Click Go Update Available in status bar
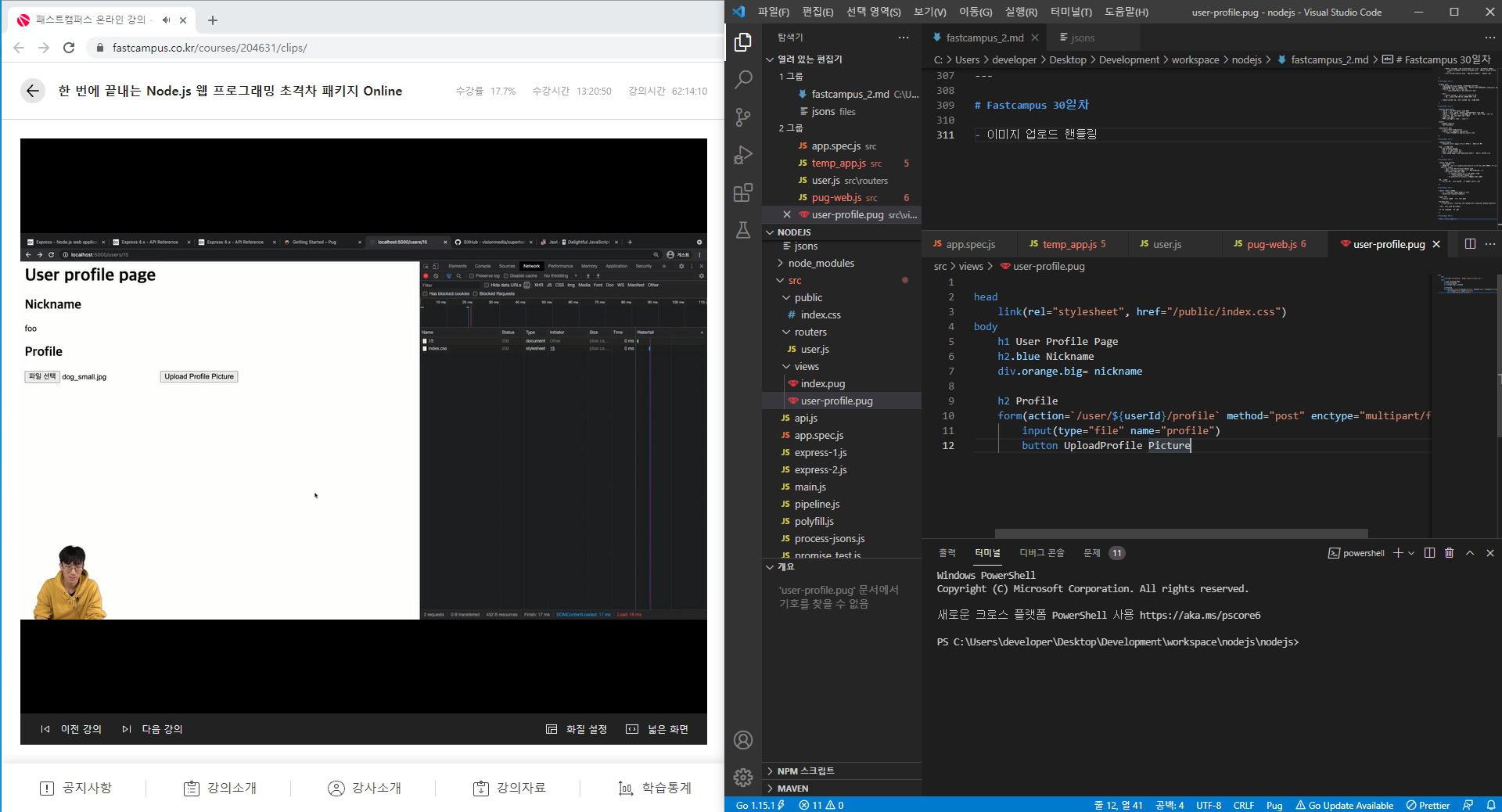This screenshot has height=812, width=1502. point(1344,805)
